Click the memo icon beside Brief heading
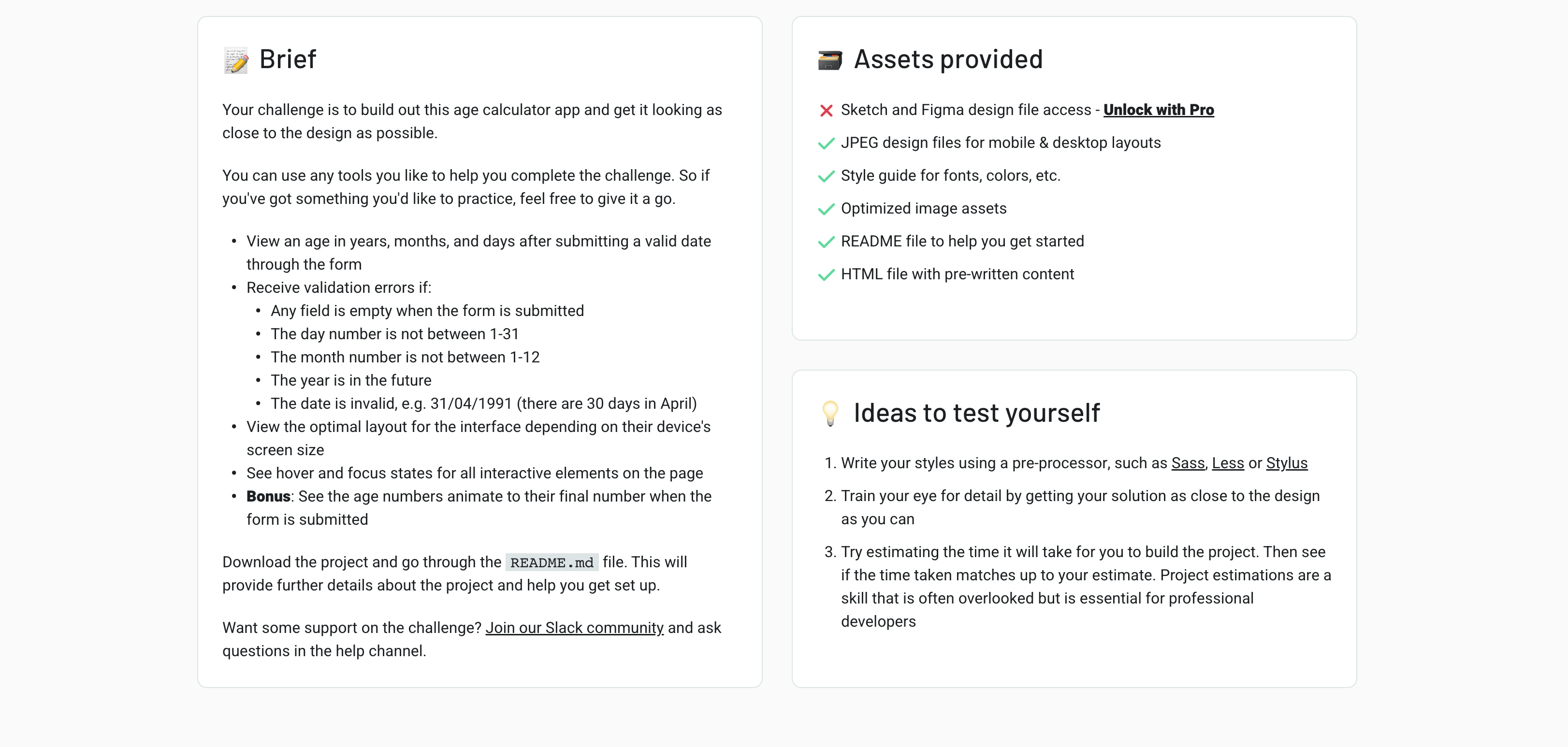This screenshot has height=747, width=1568. click(x=236, y=60)
